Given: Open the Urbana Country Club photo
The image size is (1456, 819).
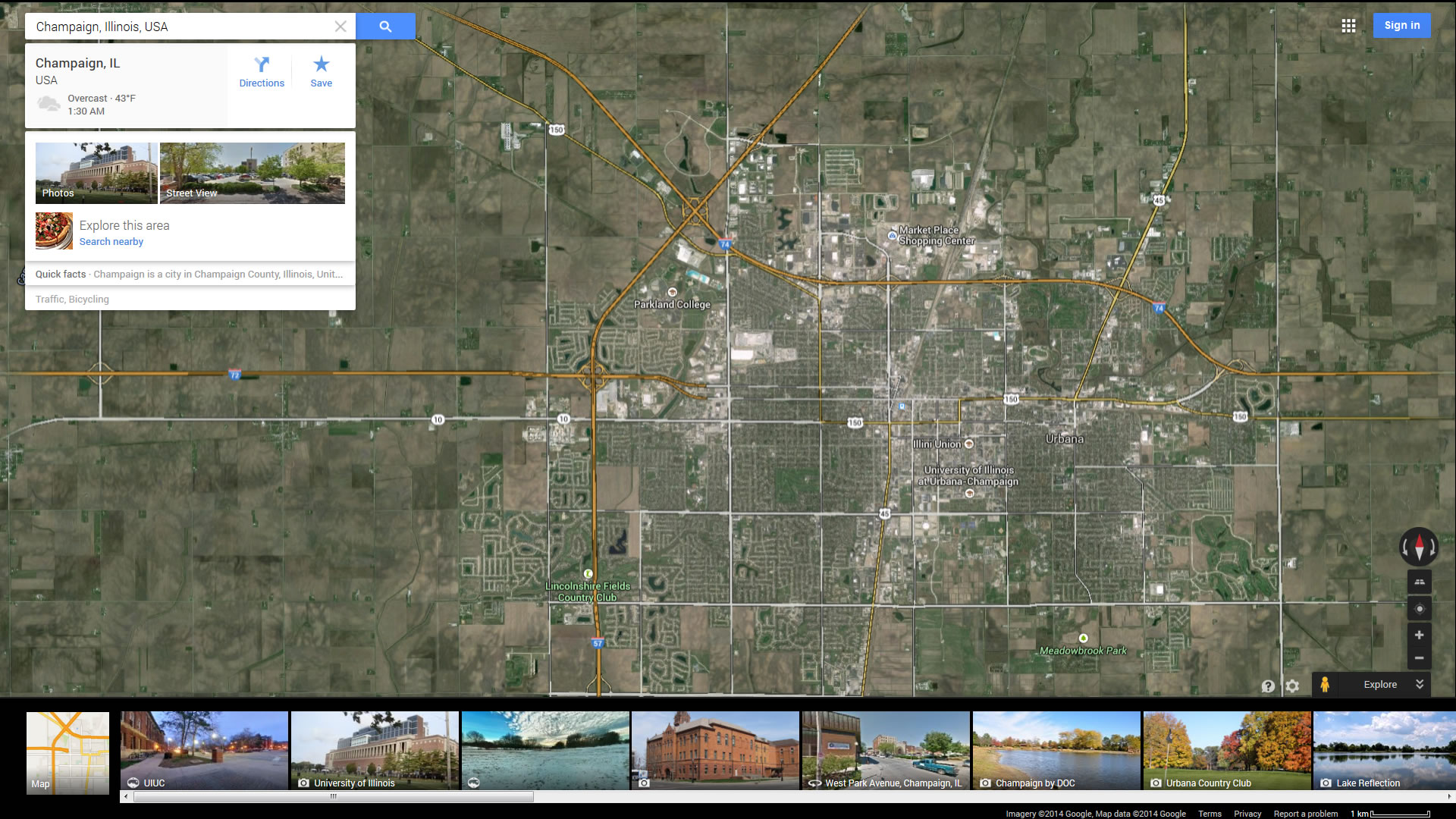Looking at the screenshot, I should coord(1226,751).
